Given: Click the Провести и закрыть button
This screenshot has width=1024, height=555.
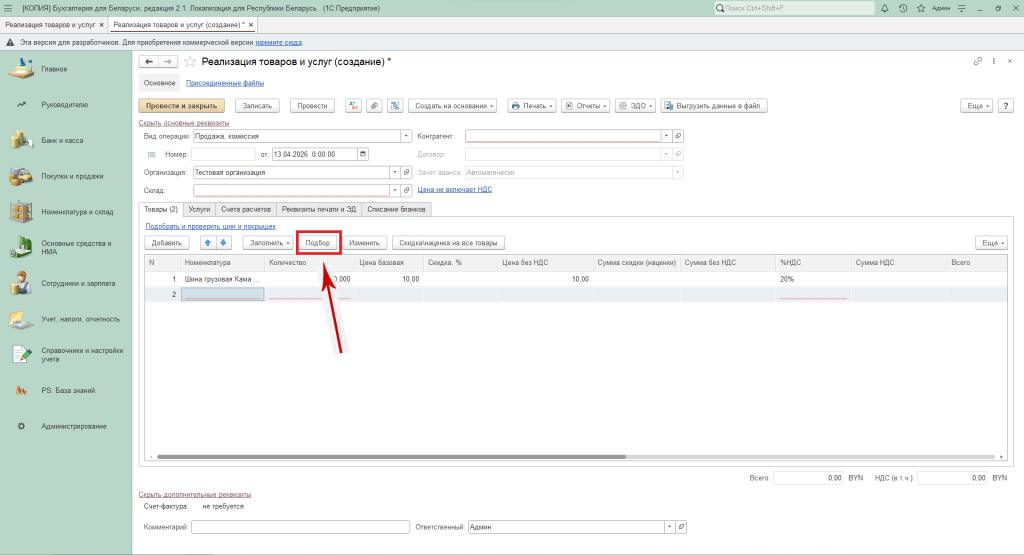Looking at the screenshot, I should [182, 105].
